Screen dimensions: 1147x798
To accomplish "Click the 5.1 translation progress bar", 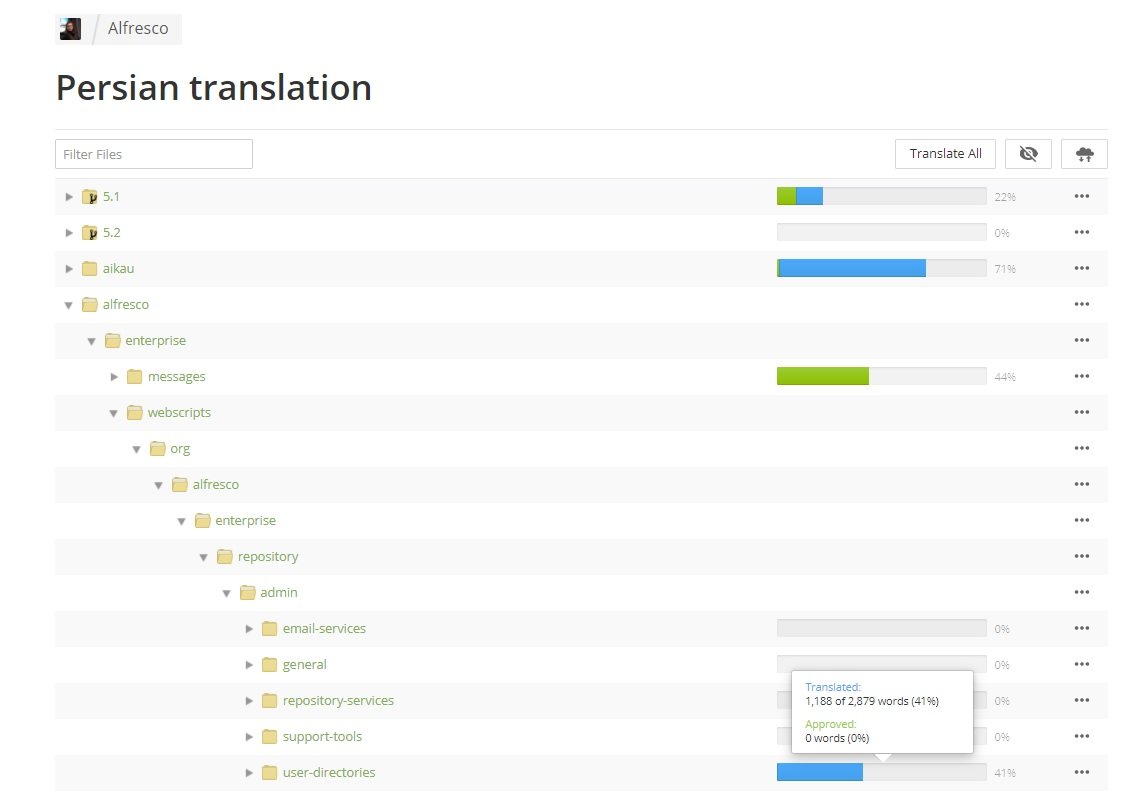I will (x=881, y=196).
